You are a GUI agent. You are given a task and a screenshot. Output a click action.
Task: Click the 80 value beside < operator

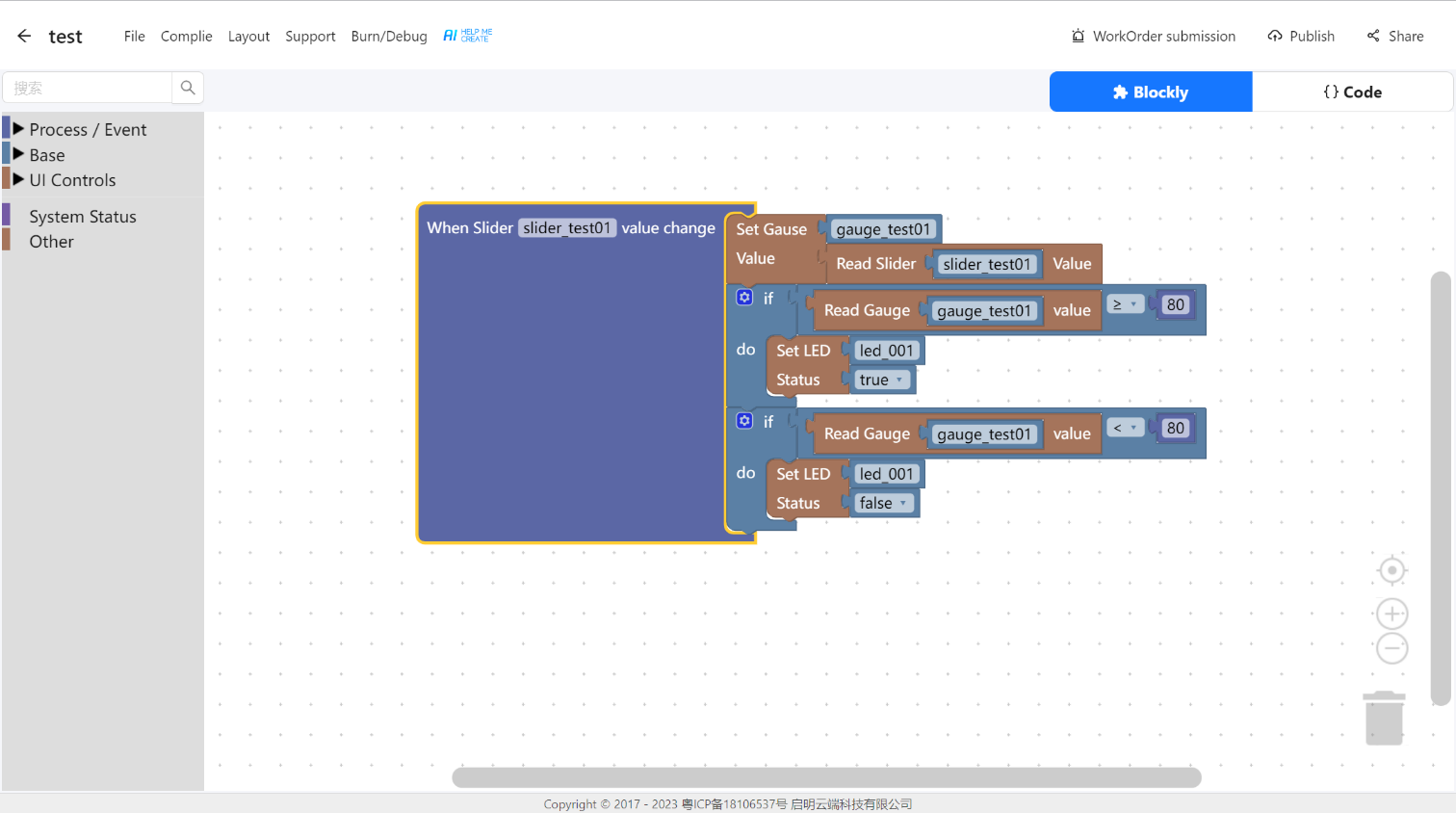tap(1176, 428)
